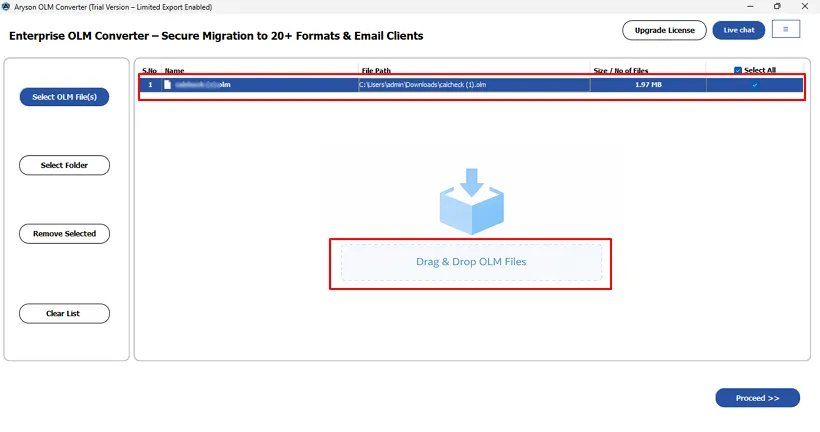
Task: Click the file icon in the .olm row
Action: tap(167, 85)
